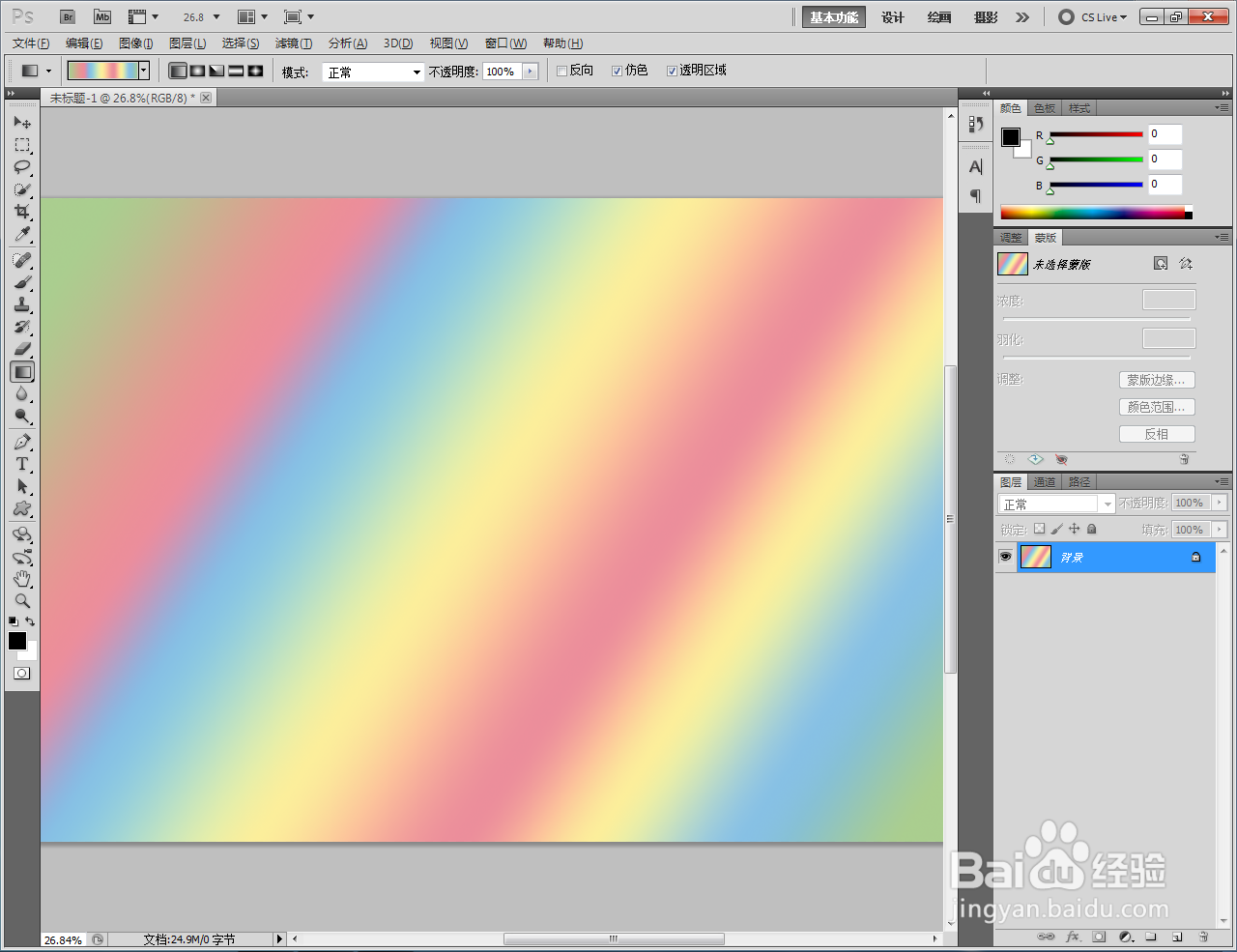1237x952 pixels.
Task: Open the 图像(I) menu
Action: pos(136,43)
